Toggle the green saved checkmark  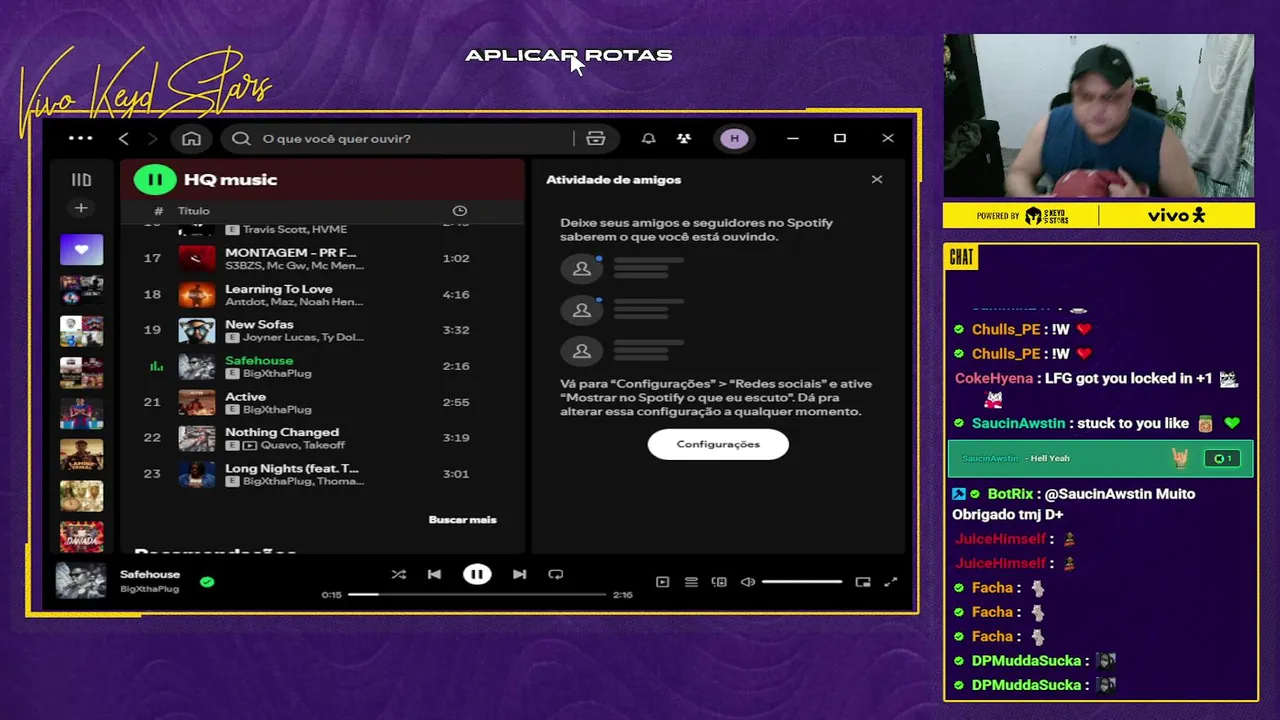tap(207, 581)
